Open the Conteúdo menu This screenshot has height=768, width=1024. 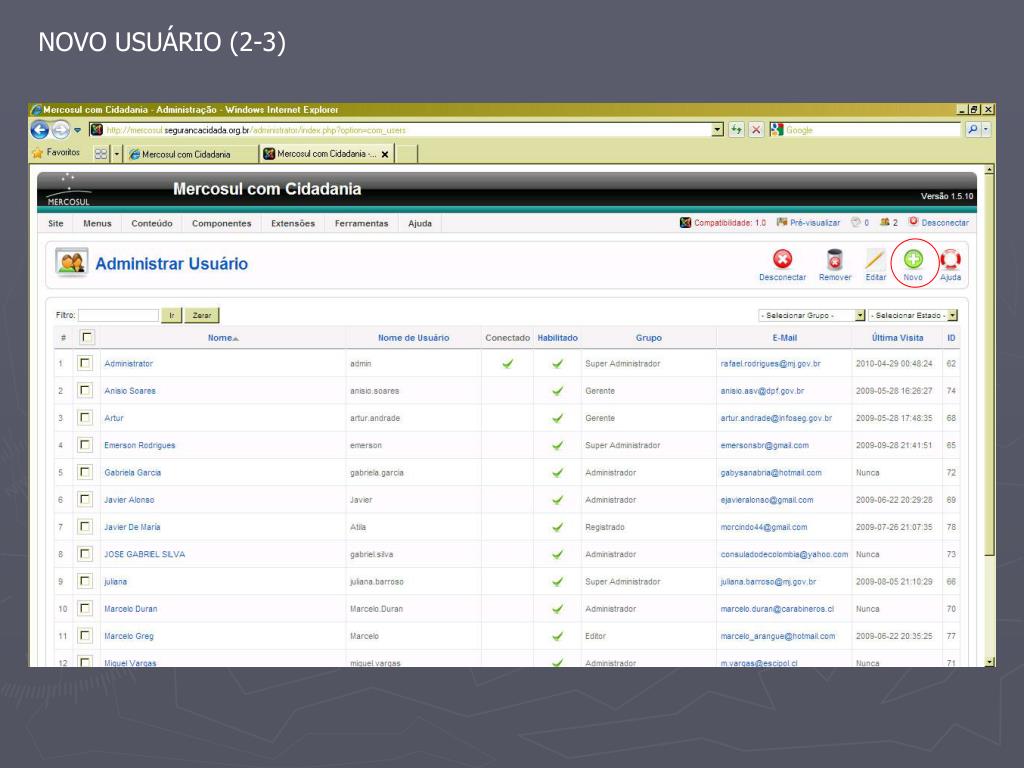pos(152,223)
